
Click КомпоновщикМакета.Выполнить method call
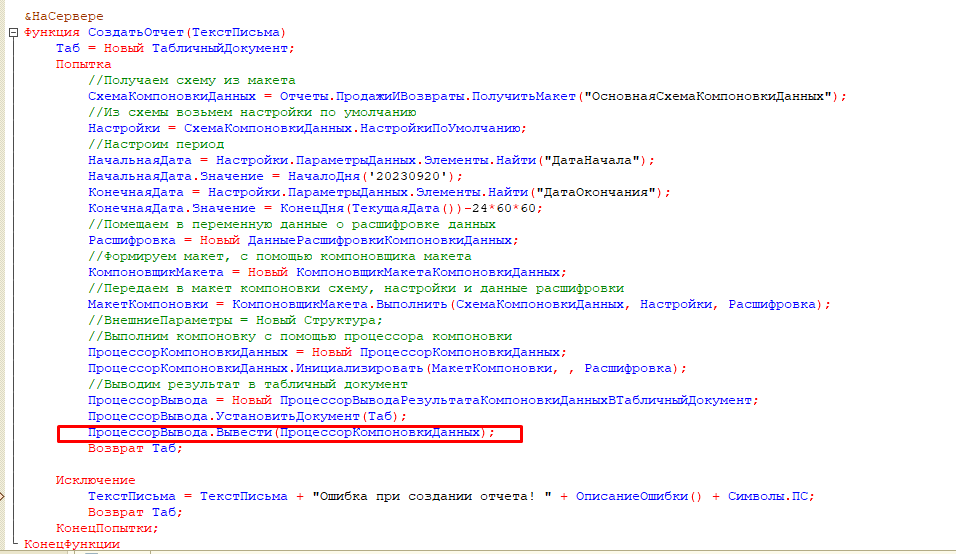tap(340, 304)
